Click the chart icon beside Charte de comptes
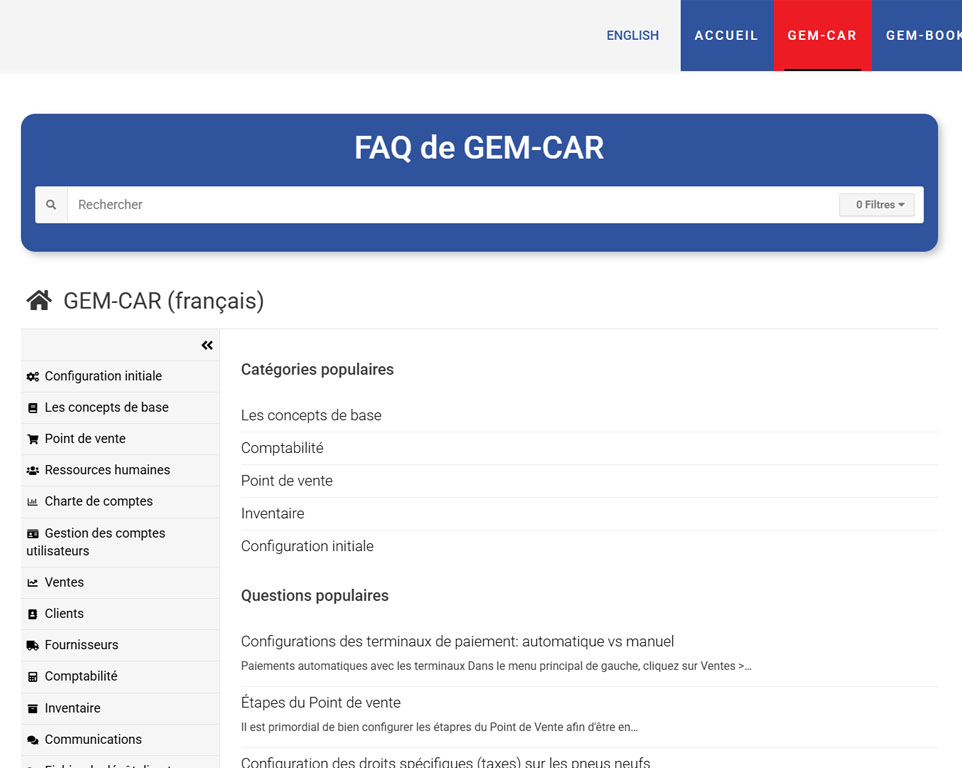Viewport: 962px width, 768px height. (x=31, y=501)
